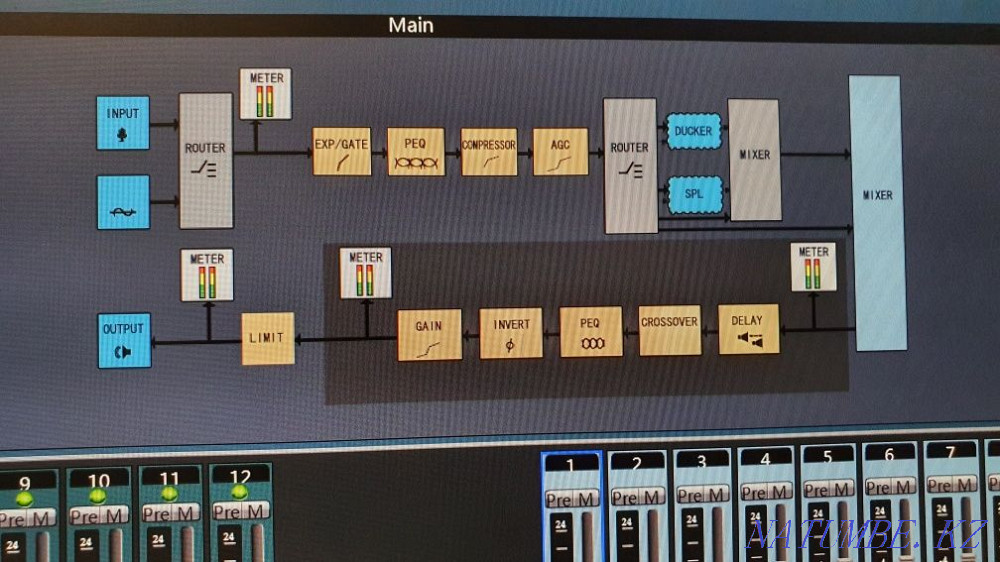Click the channel 1 fader
The height and width of the screenshot is (562, 1000).
pyautogui.click(x=588, y=535)
